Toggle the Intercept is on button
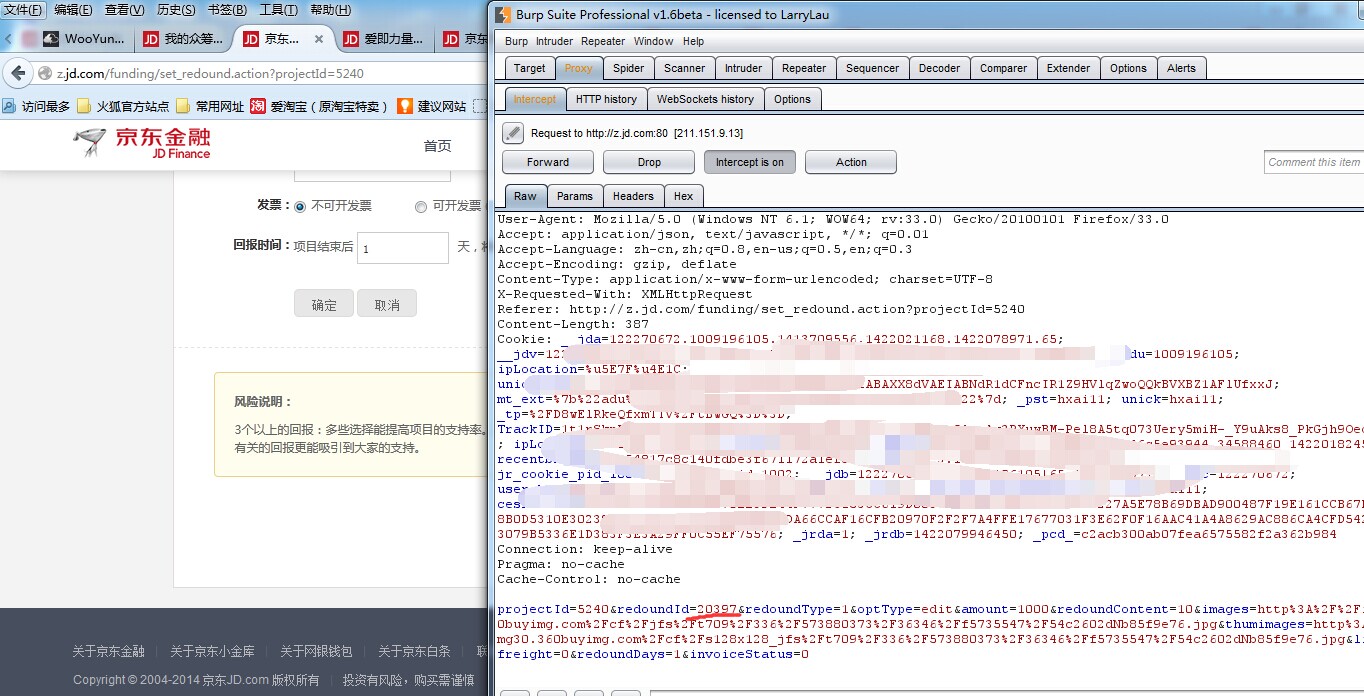Image resolution: width=1364 pixels, height=696 pixels. [x=750, y=162]
